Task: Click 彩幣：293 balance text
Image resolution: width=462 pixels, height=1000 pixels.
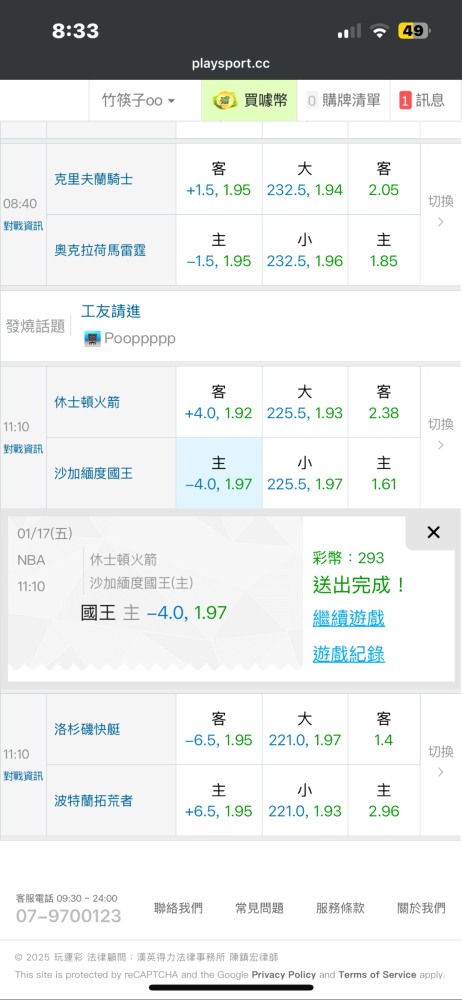Action: [x=348, y=558]
